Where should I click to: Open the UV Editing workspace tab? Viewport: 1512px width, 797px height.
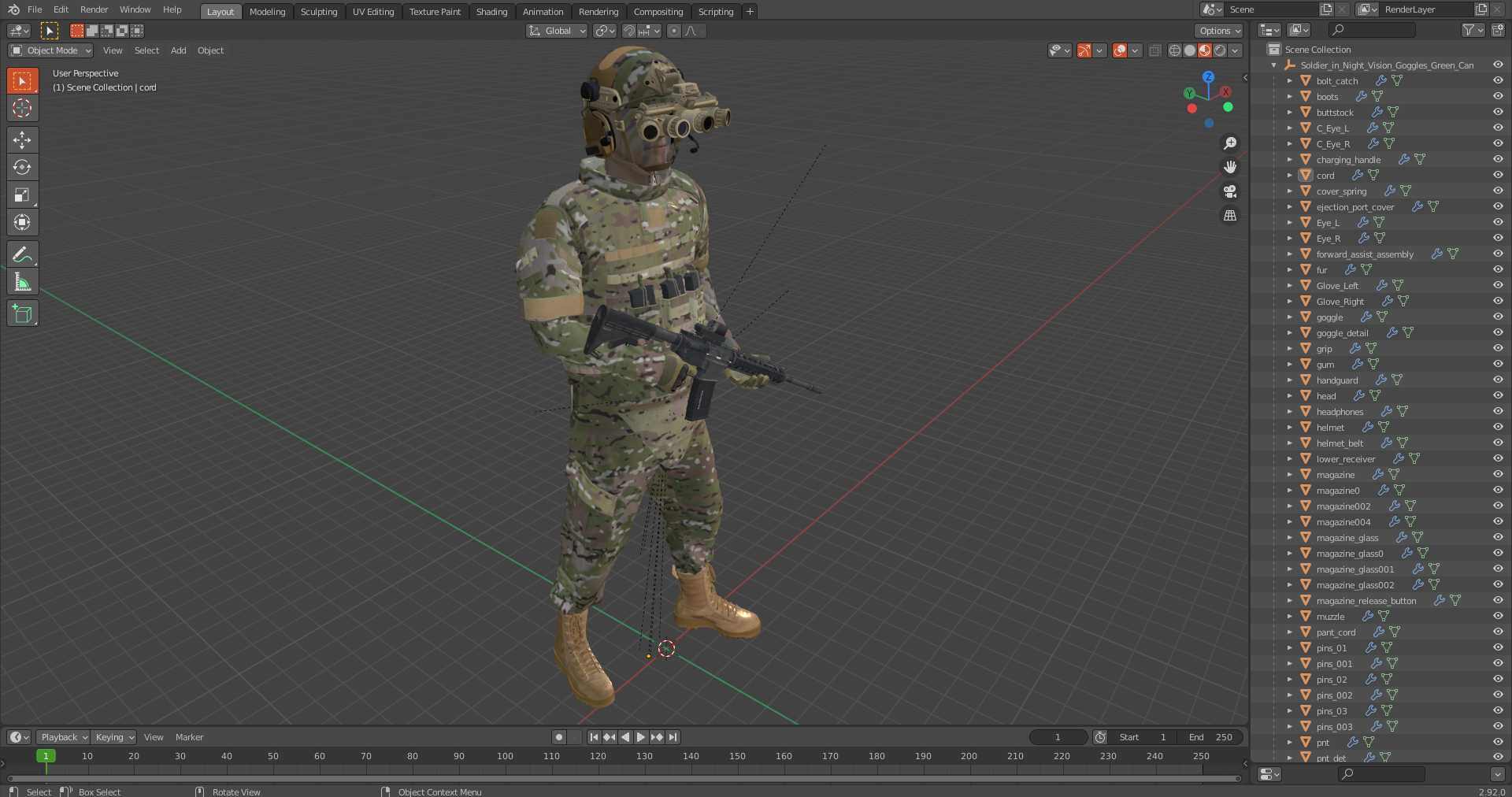click(373, 12)
